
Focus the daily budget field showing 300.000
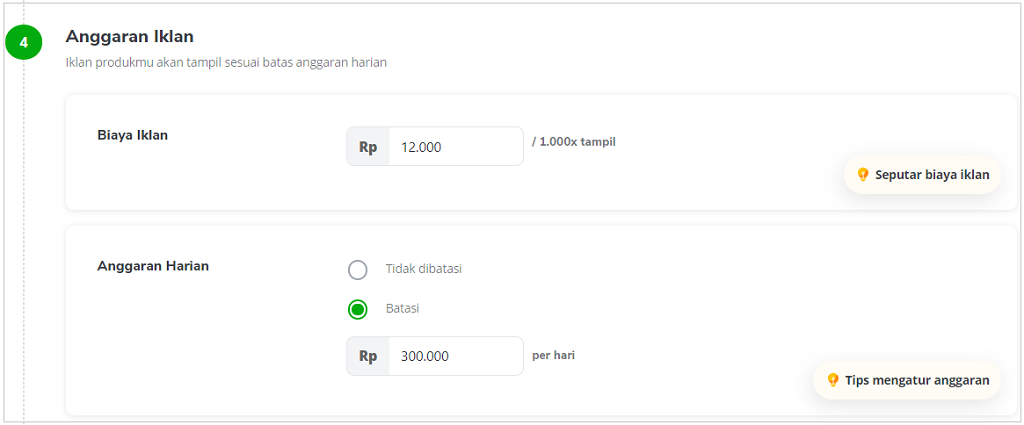456,356
